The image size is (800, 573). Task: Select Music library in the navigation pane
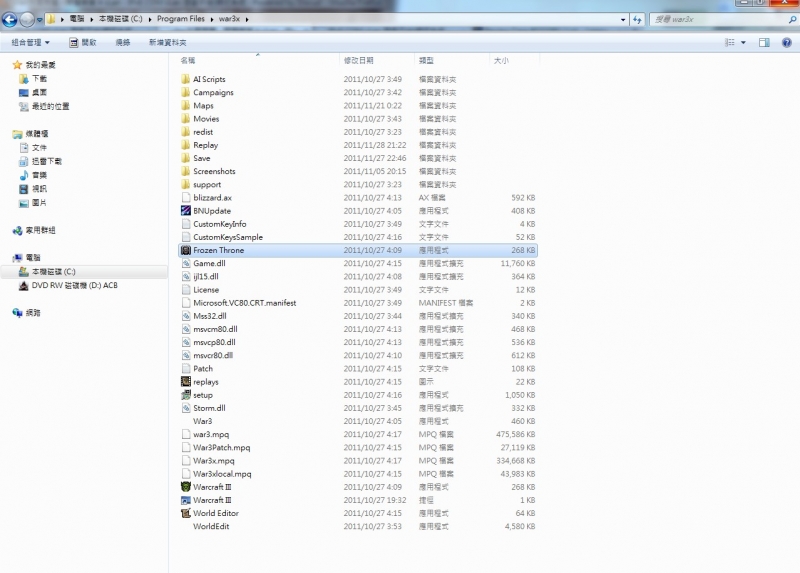(39, 175)
